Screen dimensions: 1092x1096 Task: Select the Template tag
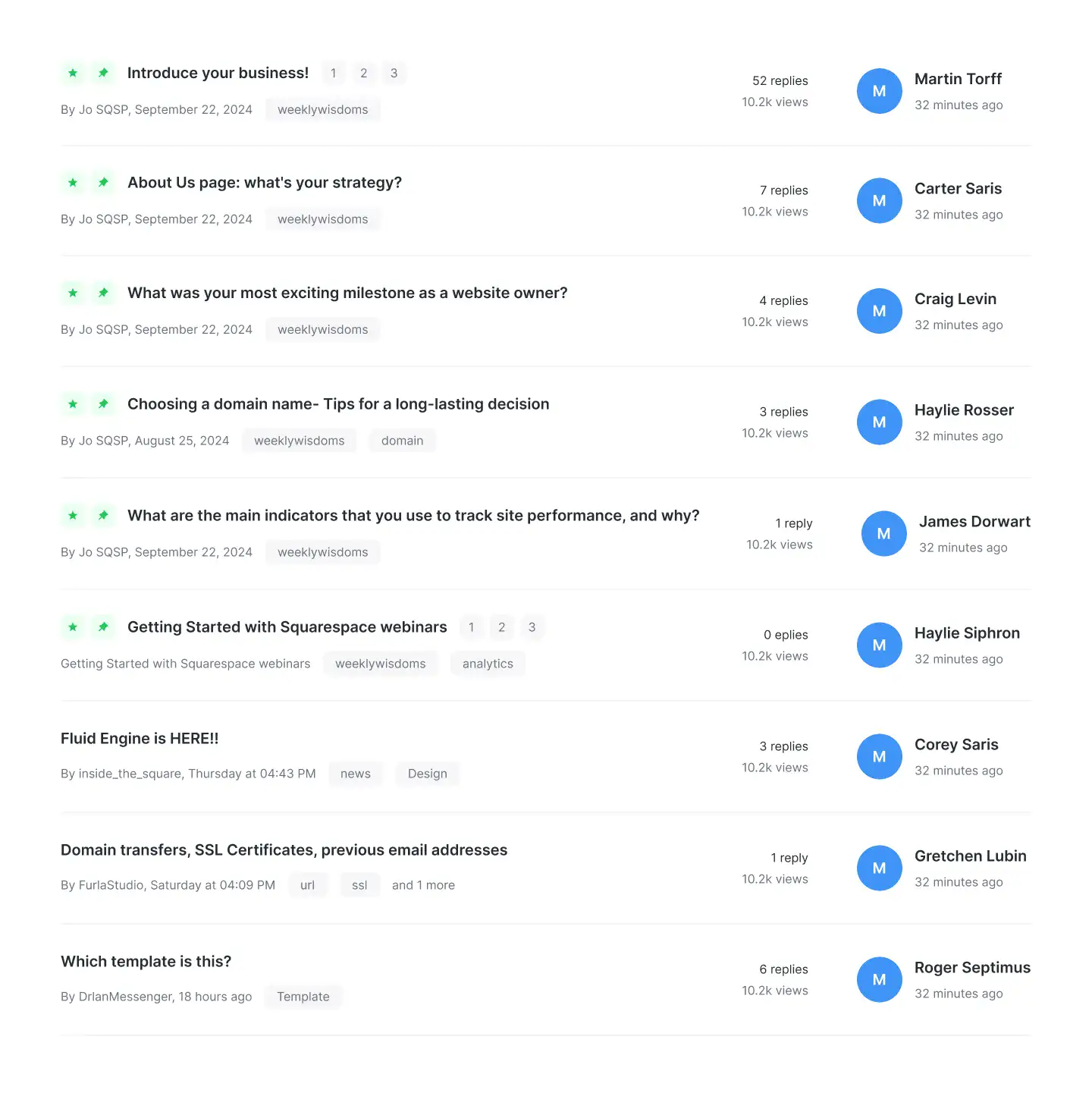pyautogui.click(x=303, y=997)
